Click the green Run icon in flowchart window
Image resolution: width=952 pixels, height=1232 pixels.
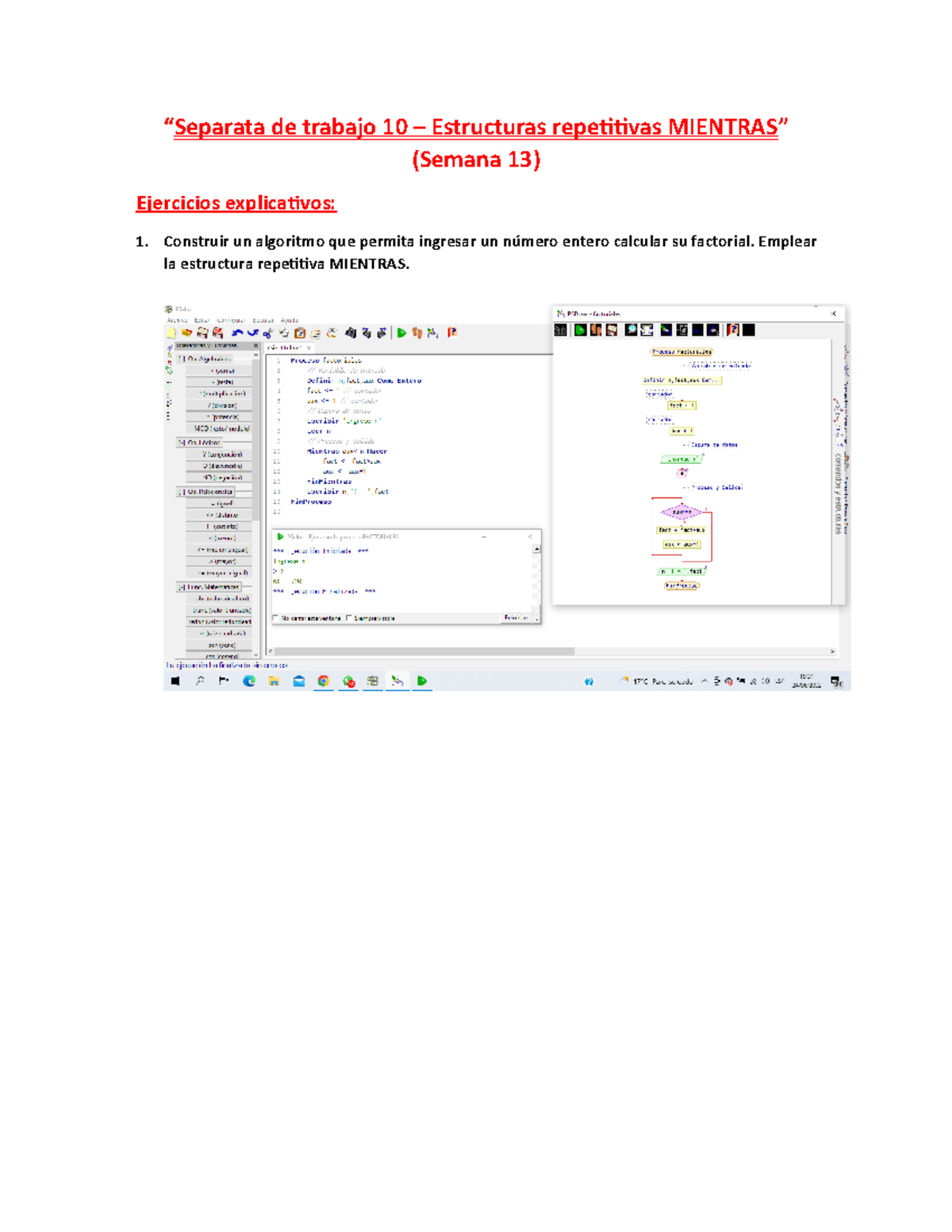click(581, 330)
